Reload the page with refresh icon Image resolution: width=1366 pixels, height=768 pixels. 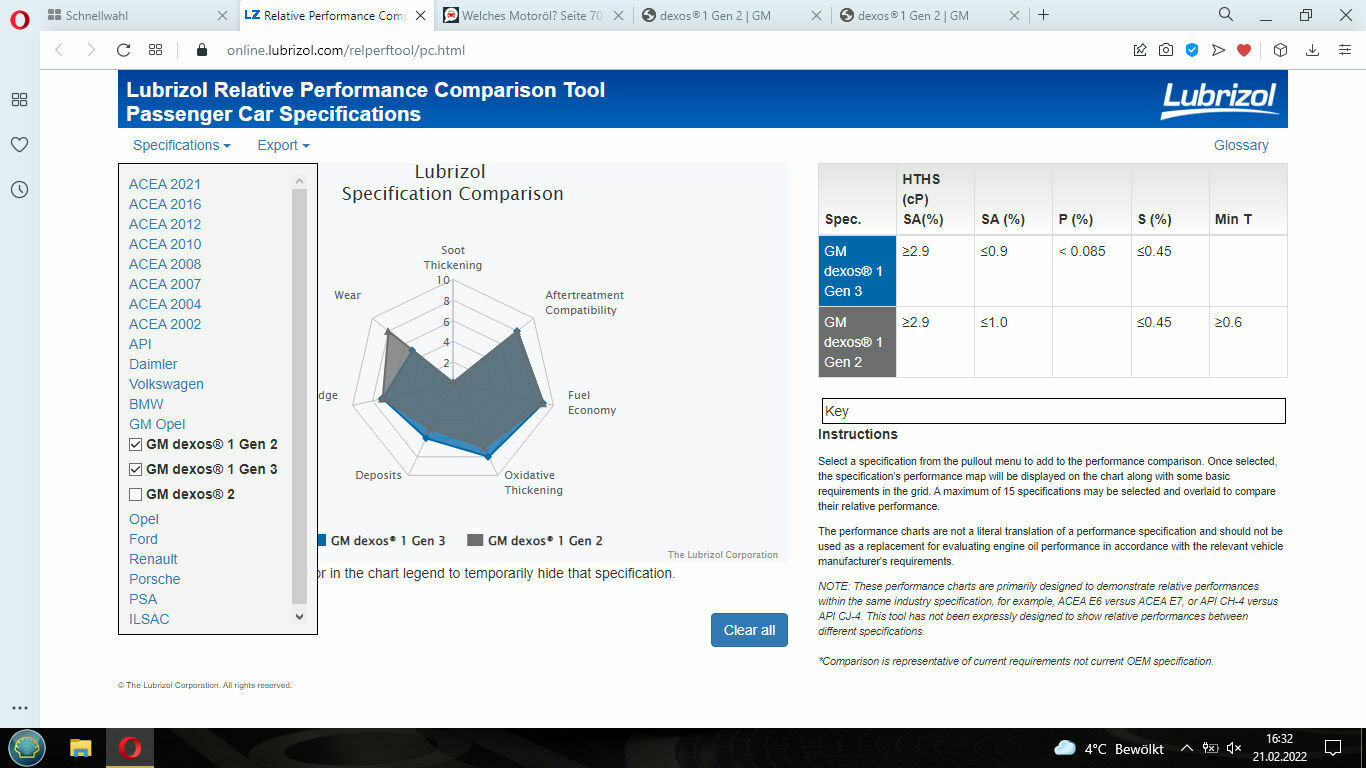point(124,50)
